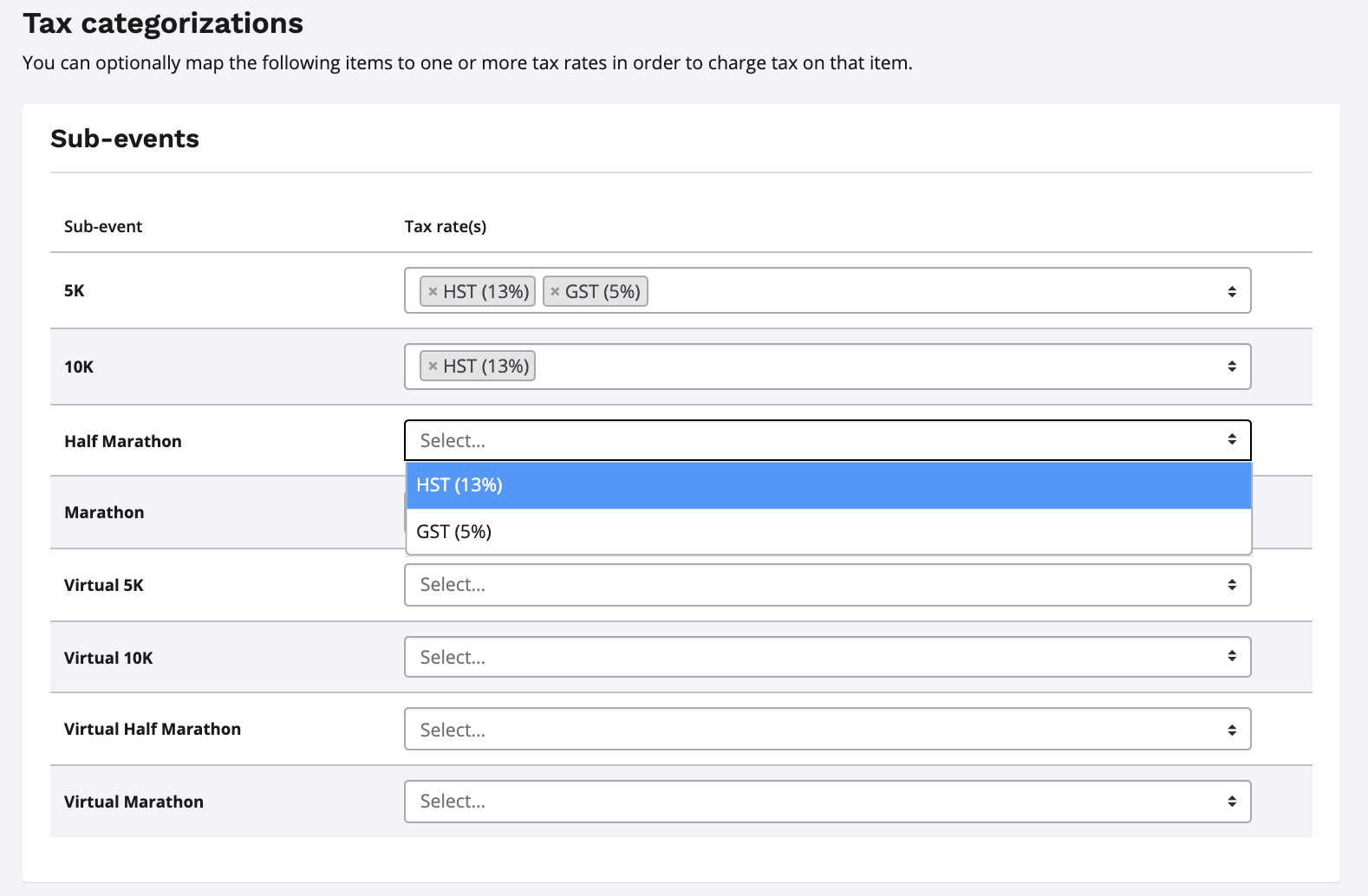Choose GST (5%) from the open list
1368x896 pixels.
click(x=828, y=532)
